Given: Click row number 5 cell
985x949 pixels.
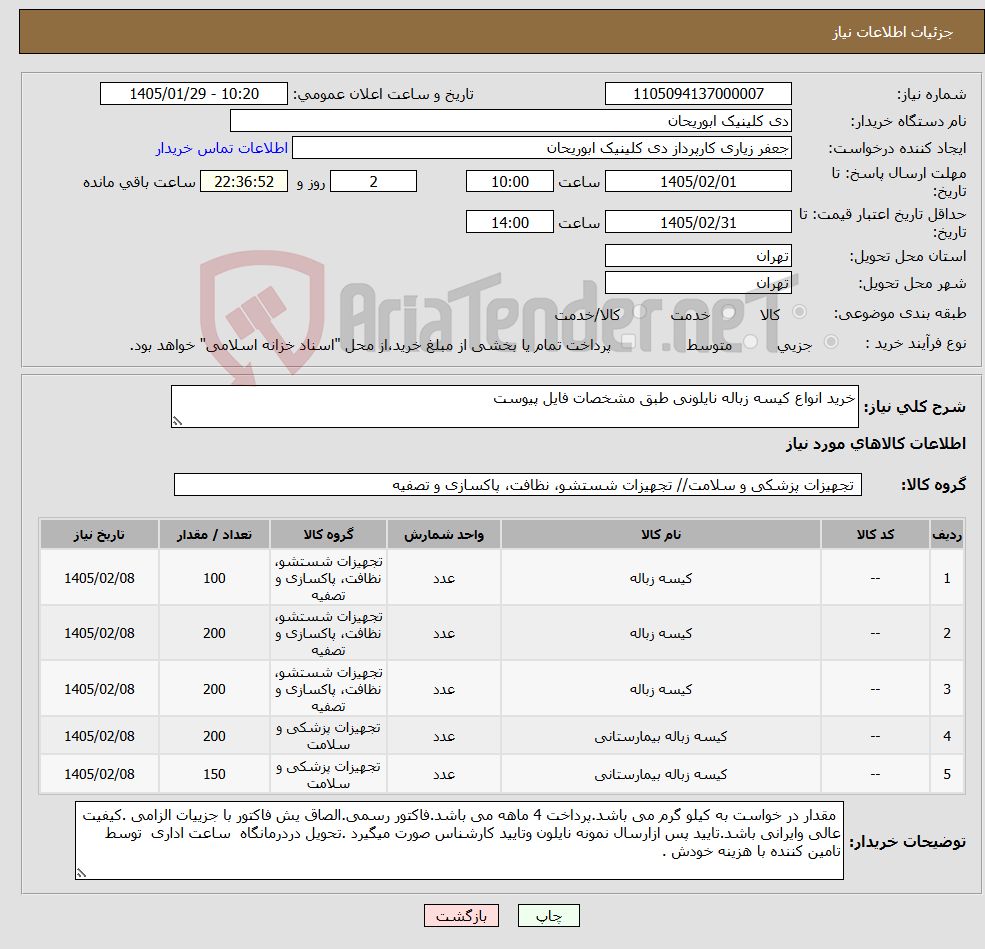Looking at the screenshot, I should (947, 774).
